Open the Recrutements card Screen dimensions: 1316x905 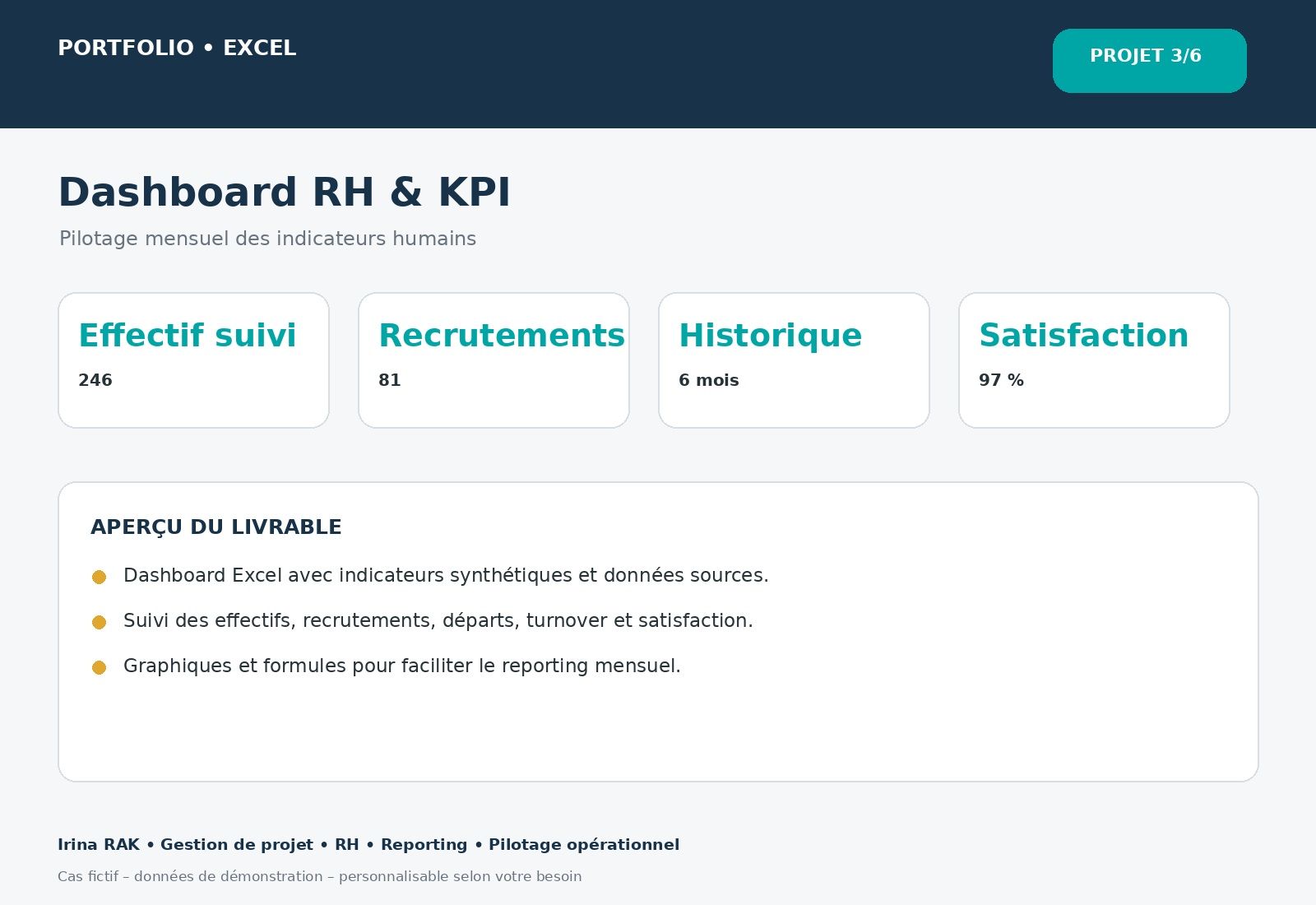tap(493, 360)
